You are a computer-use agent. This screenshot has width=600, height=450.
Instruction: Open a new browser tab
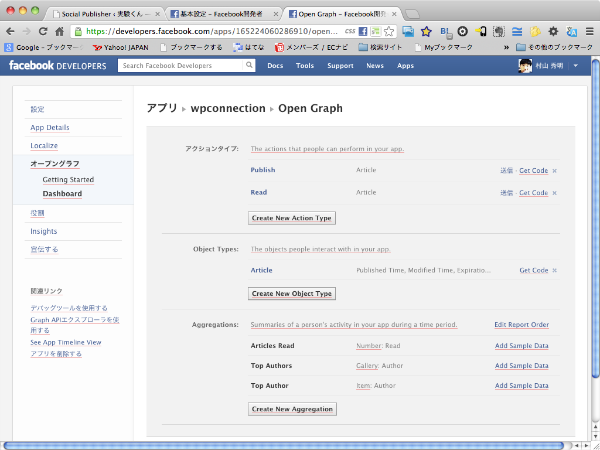point(412,15)
